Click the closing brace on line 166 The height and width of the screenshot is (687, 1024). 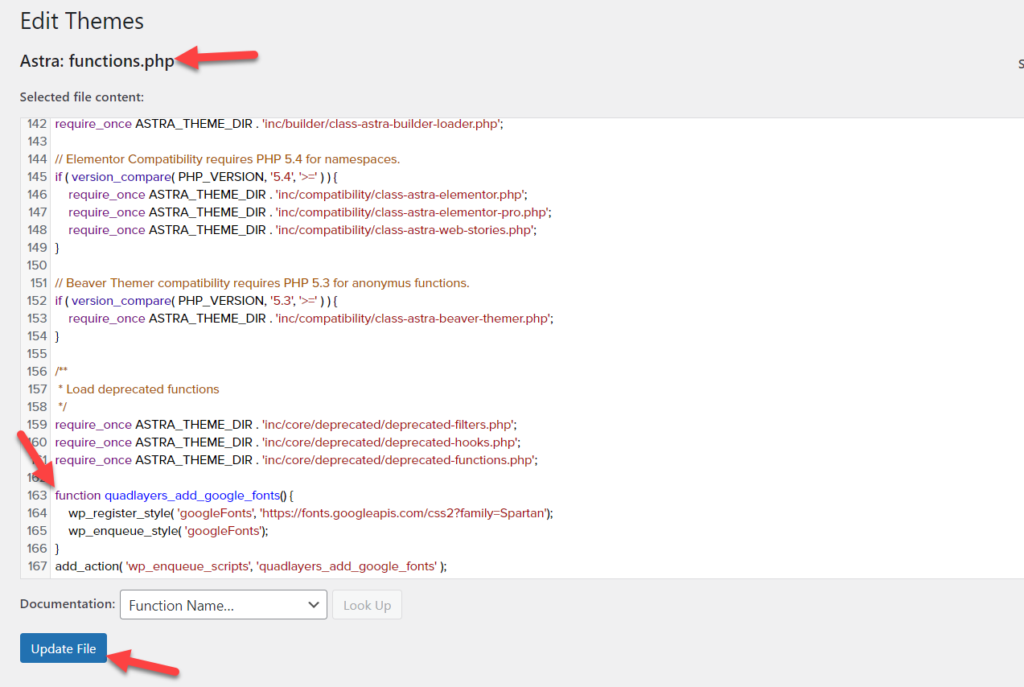57,548
